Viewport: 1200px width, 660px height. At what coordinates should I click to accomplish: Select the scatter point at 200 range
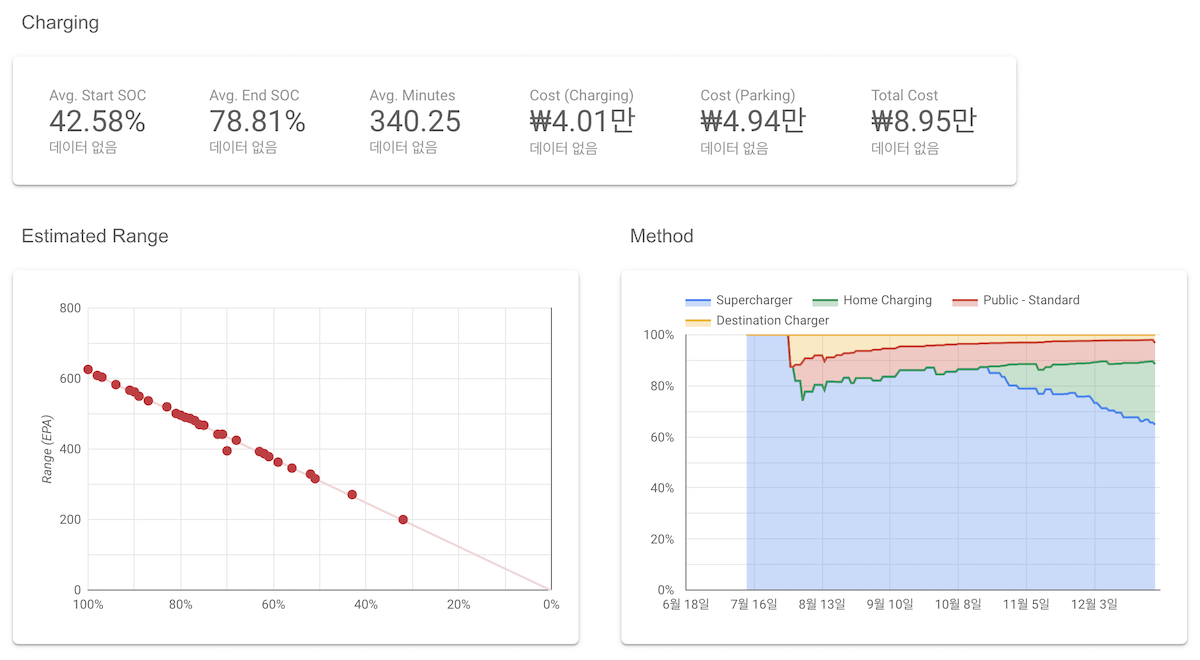(403, 520)
